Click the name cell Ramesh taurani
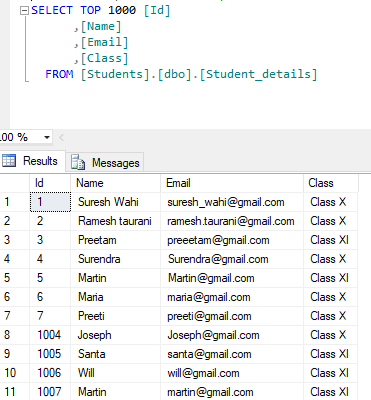Image resolution: width=371 pixels, height=400 pixels. click(x=115, y=221)
